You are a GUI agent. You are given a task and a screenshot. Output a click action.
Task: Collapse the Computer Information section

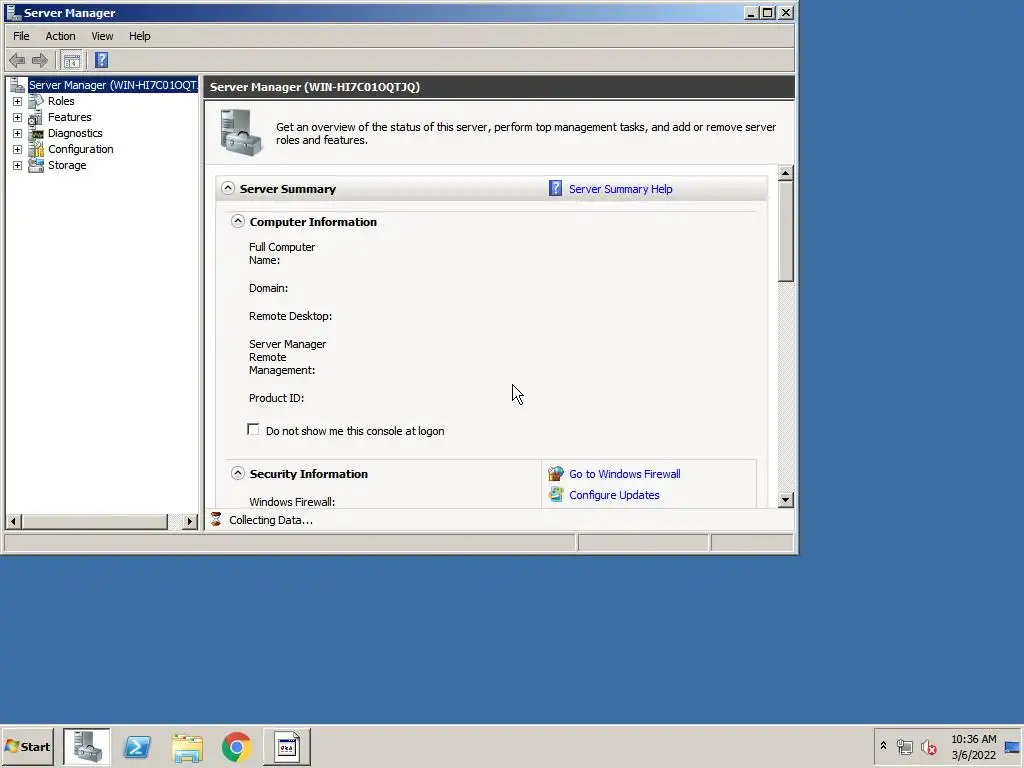[238, 221]
